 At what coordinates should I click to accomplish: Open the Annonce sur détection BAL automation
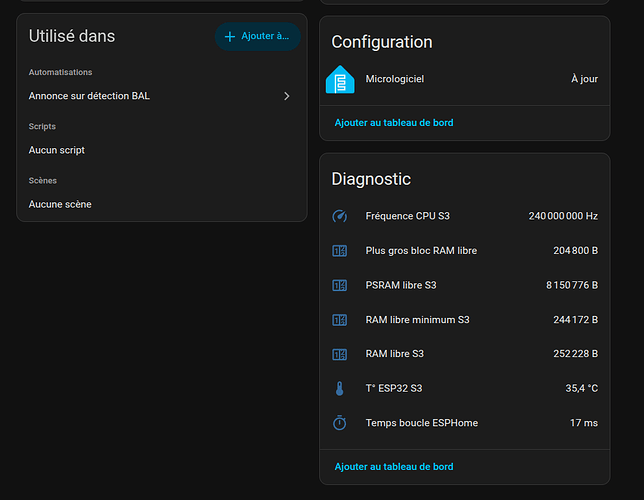161,96
